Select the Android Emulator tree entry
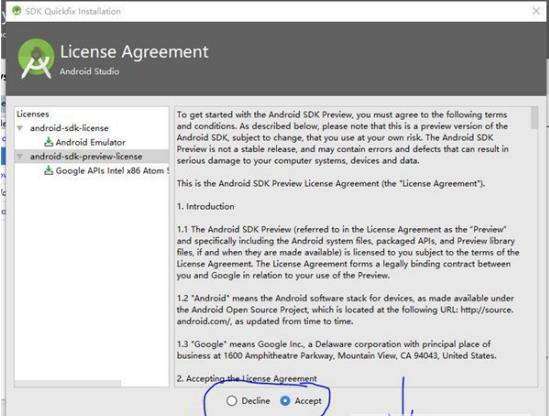The width and height of the screenshot is (549, 416). pyautogui.click(x=90, y=142)
